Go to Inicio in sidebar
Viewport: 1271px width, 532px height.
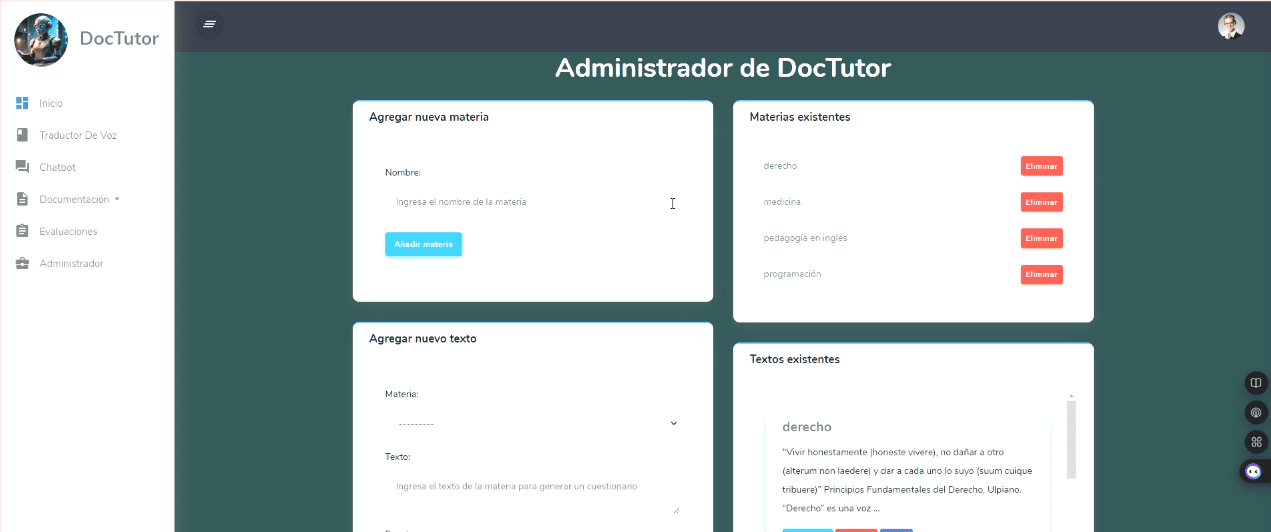[51, 103]
